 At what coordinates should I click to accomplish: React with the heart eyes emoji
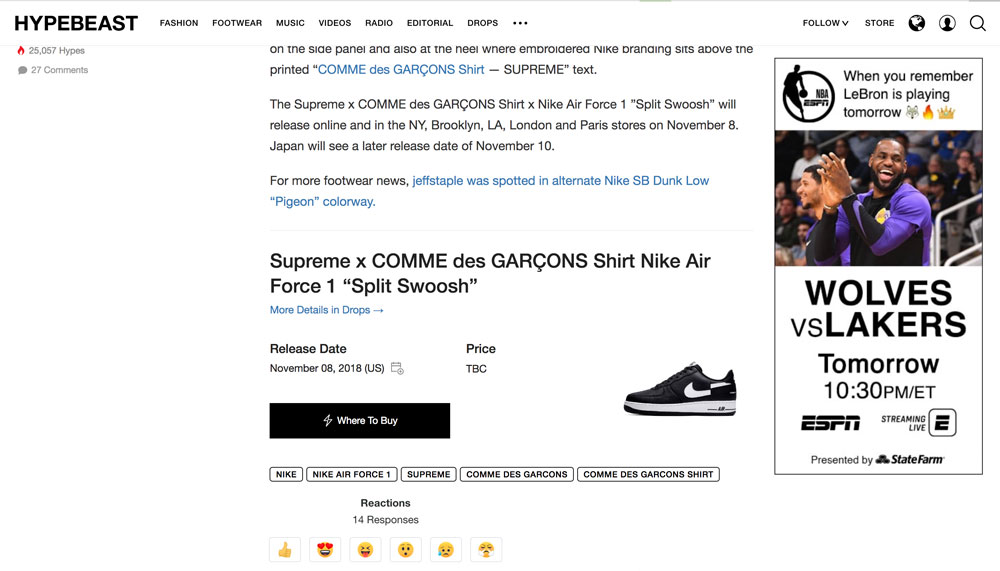tap(325, 550)
